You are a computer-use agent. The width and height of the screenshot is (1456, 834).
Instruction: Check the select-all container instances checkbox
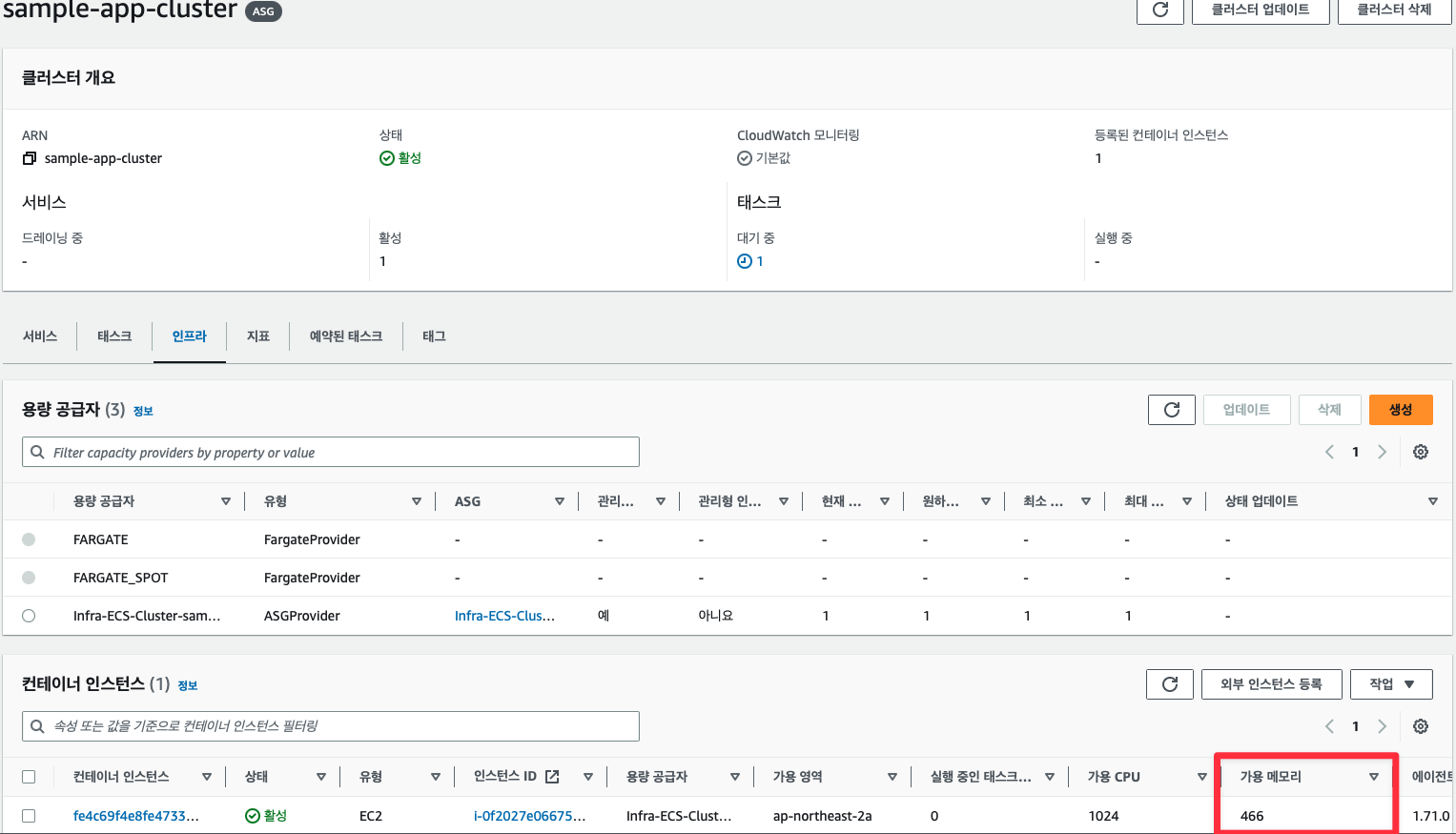point(29,777)
